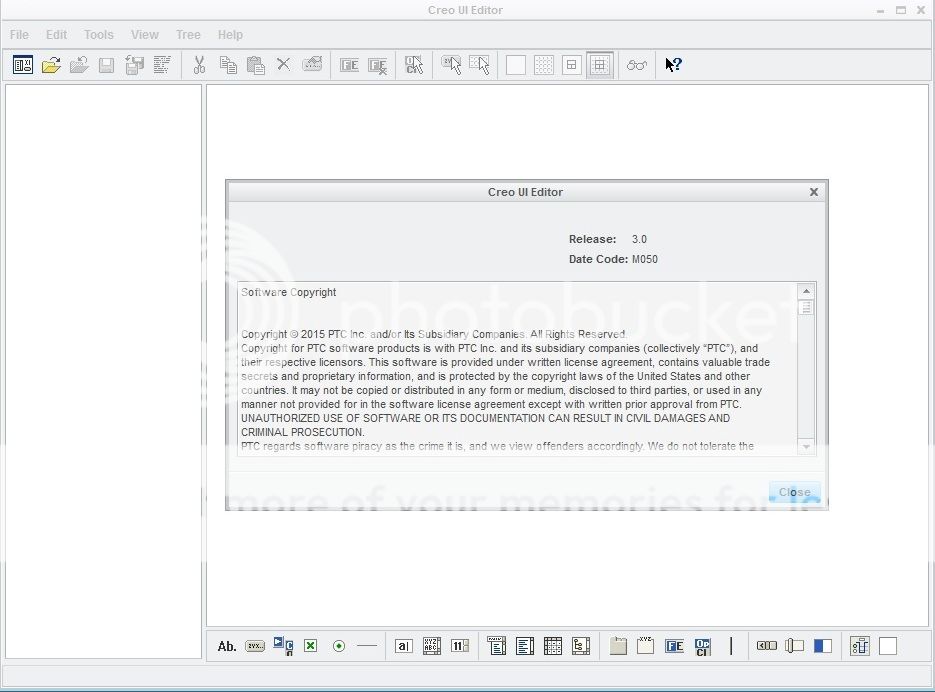935x692 pixels.
Task: Click the New dialog icon in toolbar
Action: [x=23, y=65]
